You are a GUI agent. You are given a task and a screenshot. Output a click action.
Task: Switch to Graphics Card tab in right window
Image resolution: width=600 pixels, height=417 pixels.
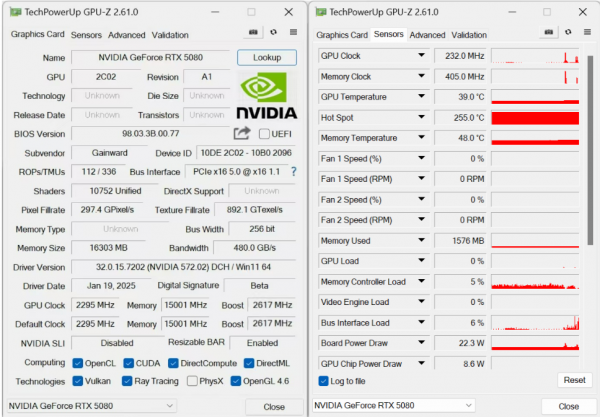click(x=342, y=35)
